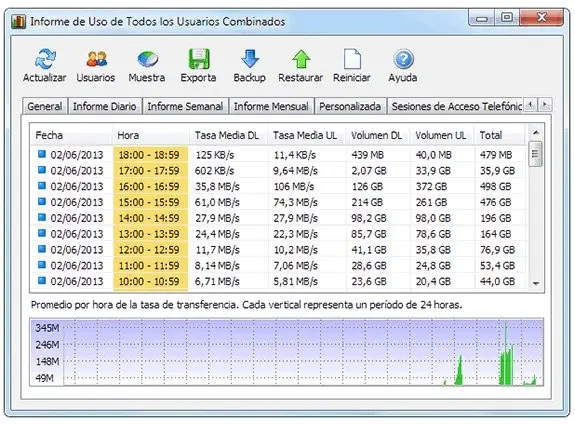
Task: Show previous tabs with left scroll arrow
Action: [x=530, y=105]
